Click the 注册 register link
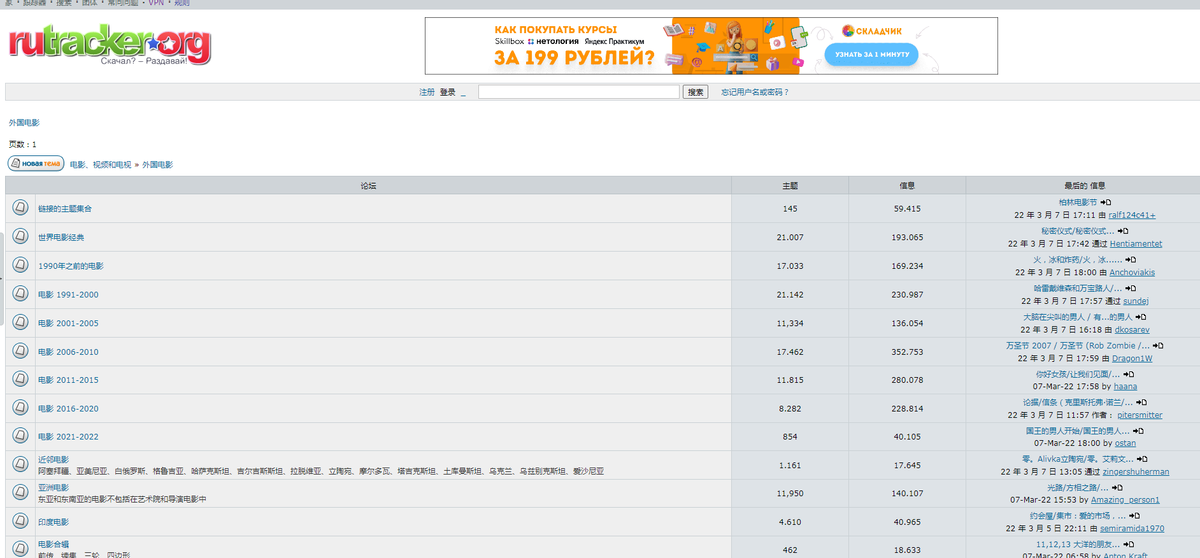Screen dimensions: 1200x558 [427, 92]
